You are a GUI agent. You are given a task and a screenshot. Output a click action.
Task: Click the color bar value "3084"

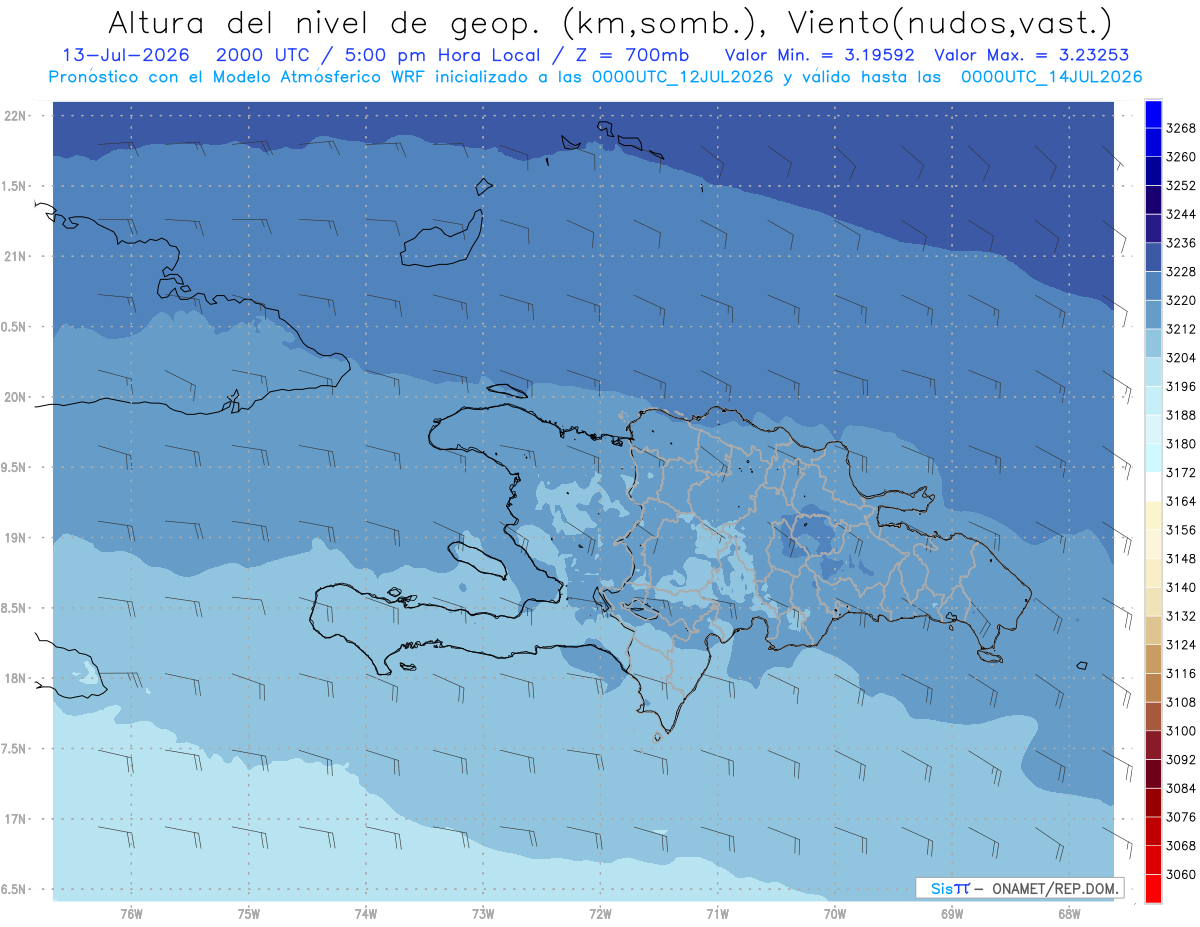coord(1181,789)
